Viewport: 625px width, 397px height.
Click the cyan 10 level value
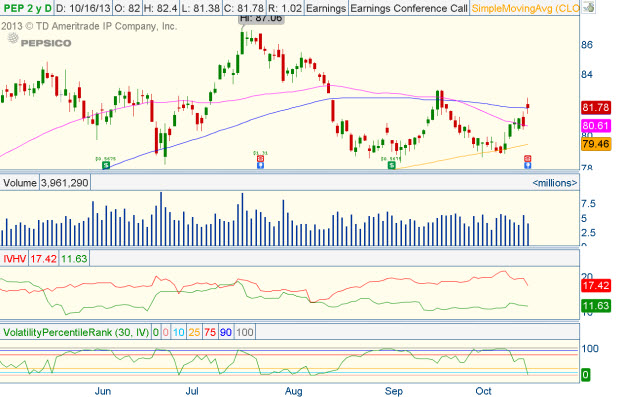[179, 332]
